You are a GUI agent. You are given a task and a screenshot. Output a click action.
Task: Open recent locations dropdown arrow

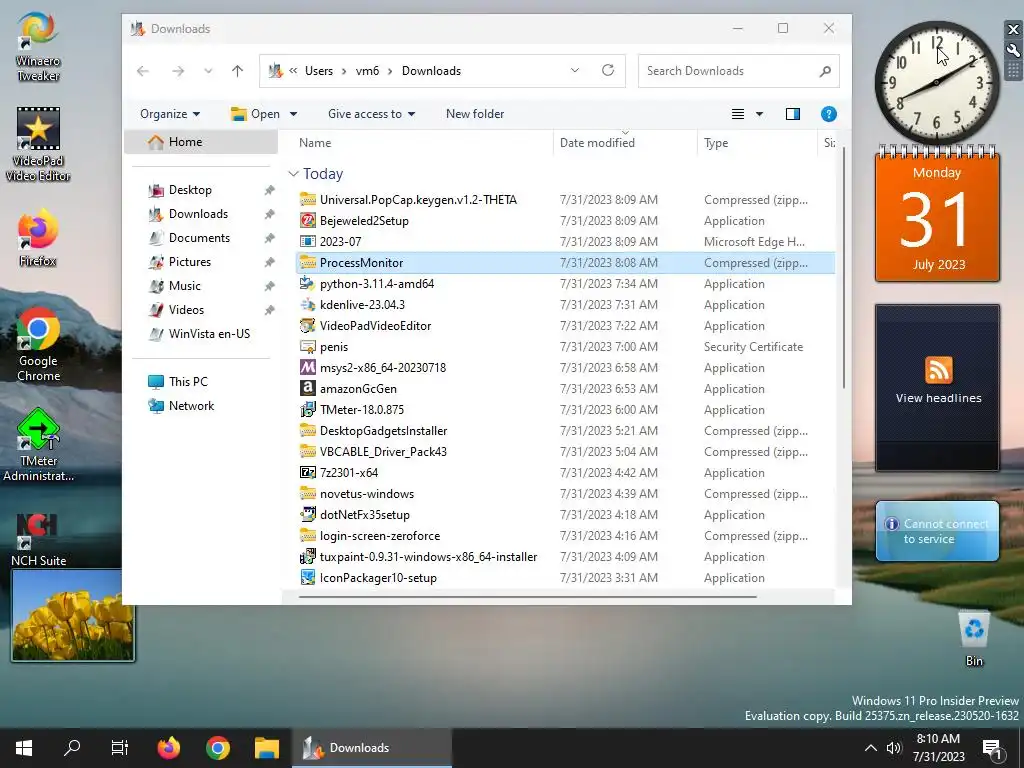[x=208, y=71]
